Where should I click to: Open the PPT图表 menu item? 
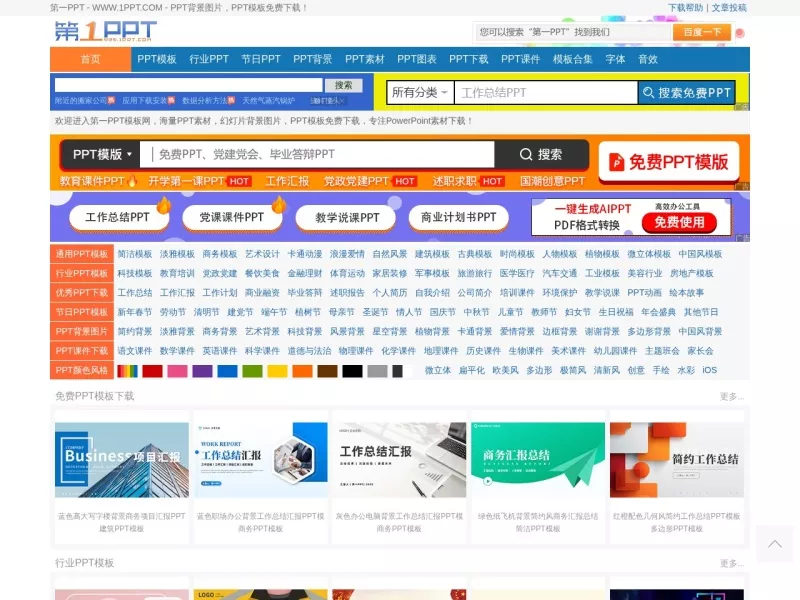[417, 59]
